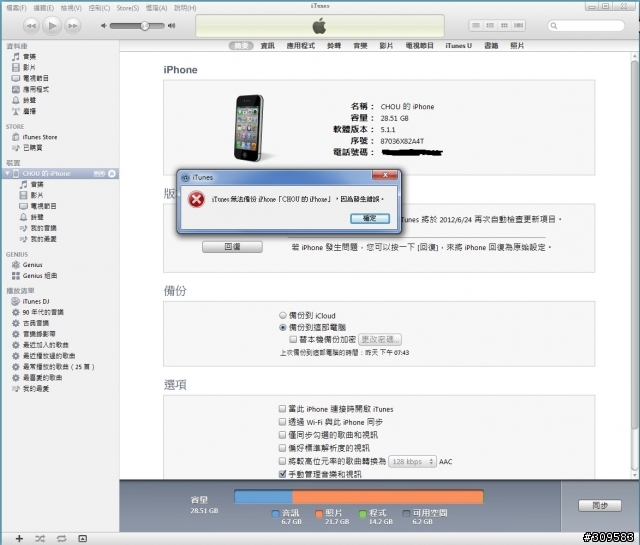Viewport: 640px width, 545px height.
Task: Switch to song list view button
Action: [x=476, y=25]
